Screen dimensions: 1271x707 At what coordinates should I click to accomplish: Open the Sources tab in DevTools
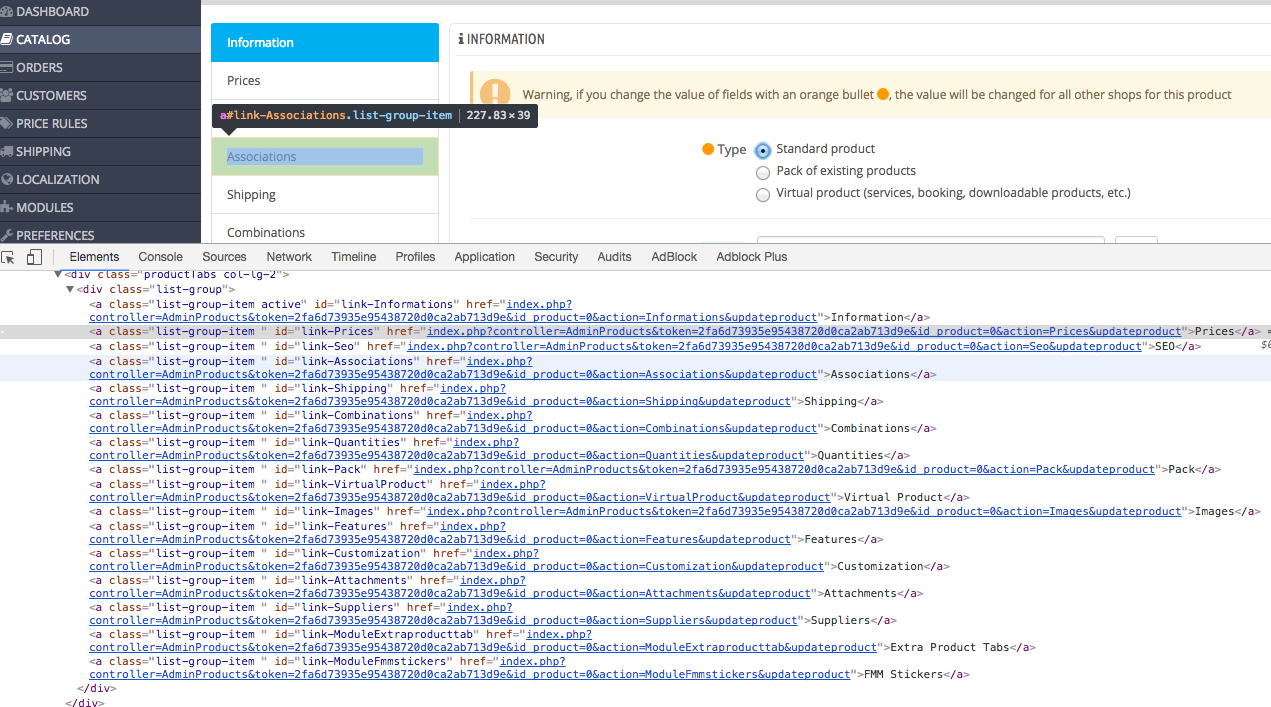(224, 257)
